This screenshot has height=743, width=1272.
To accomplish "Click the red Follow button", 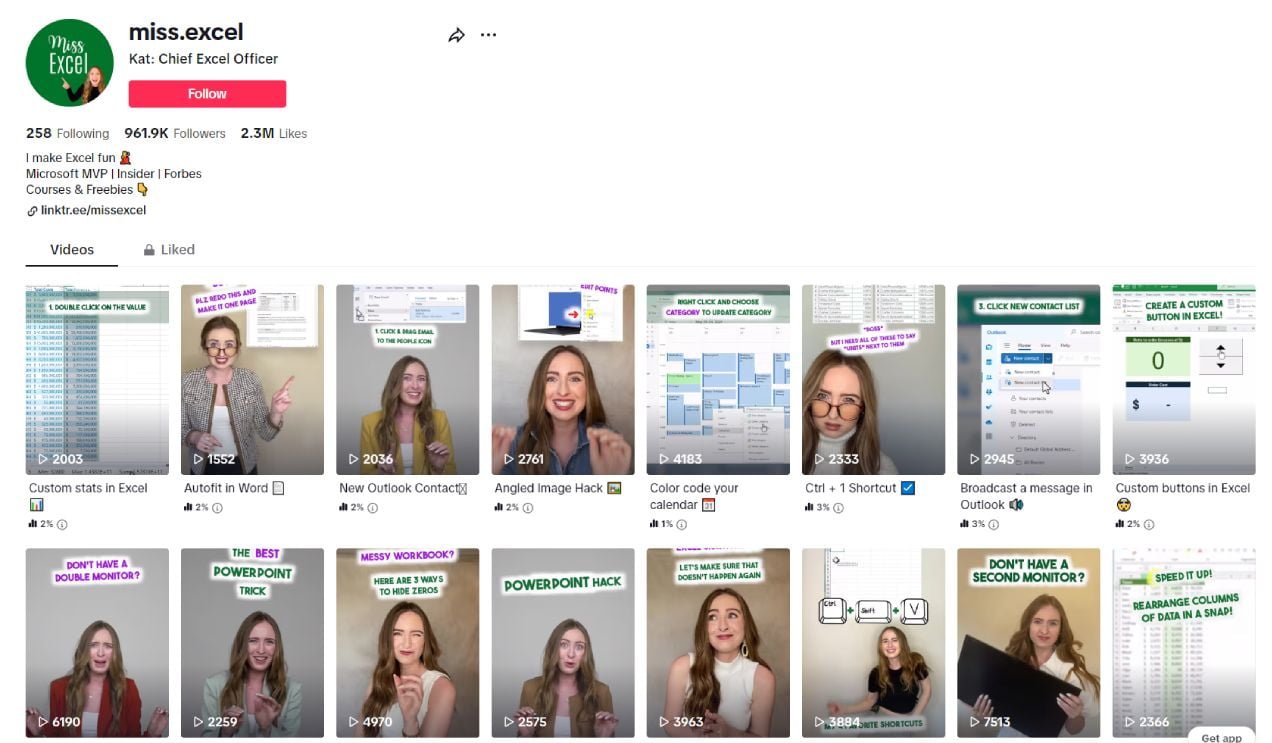I will click(x=207, y=94).
